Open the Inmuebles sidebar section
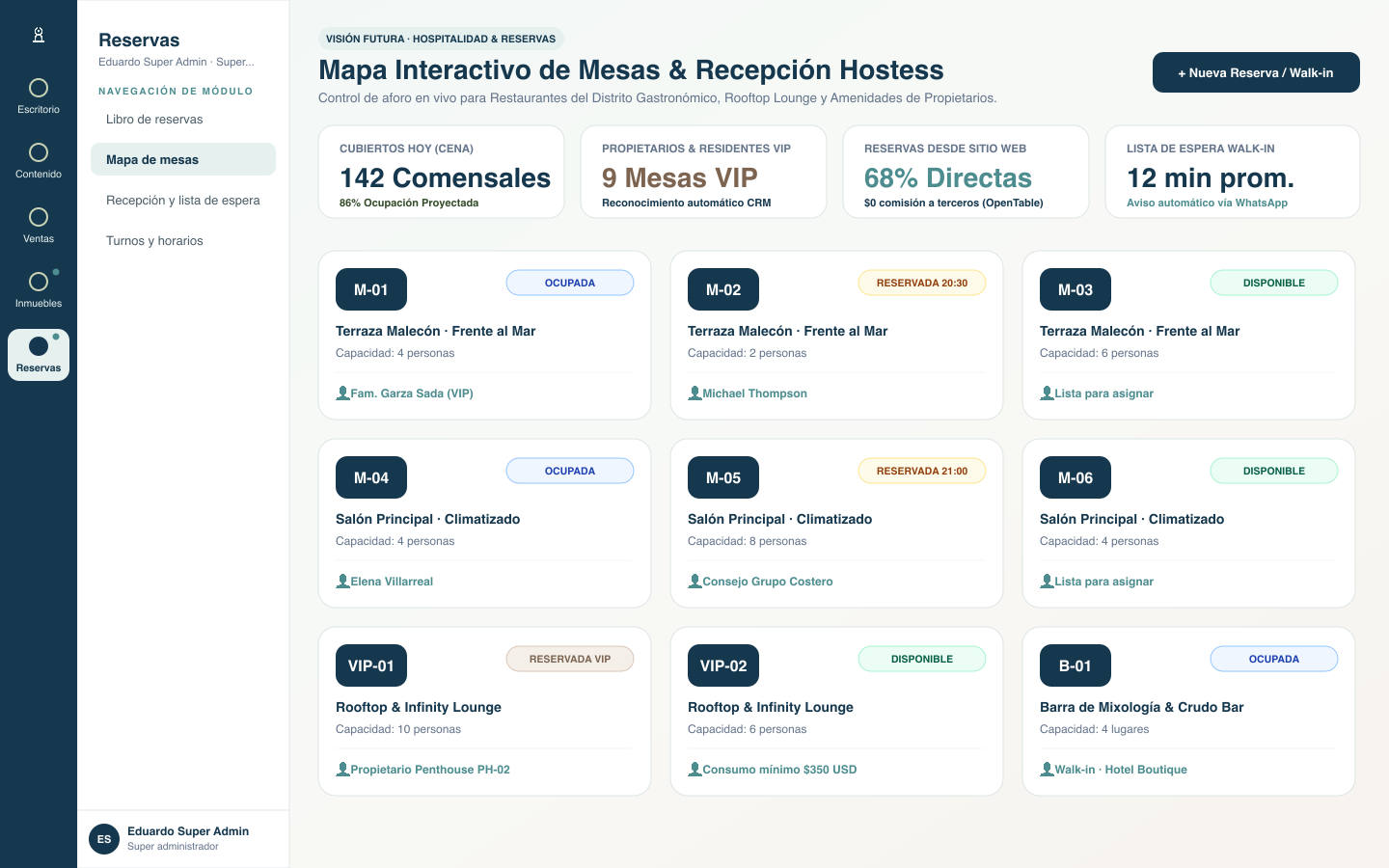 tap(39, 290)
